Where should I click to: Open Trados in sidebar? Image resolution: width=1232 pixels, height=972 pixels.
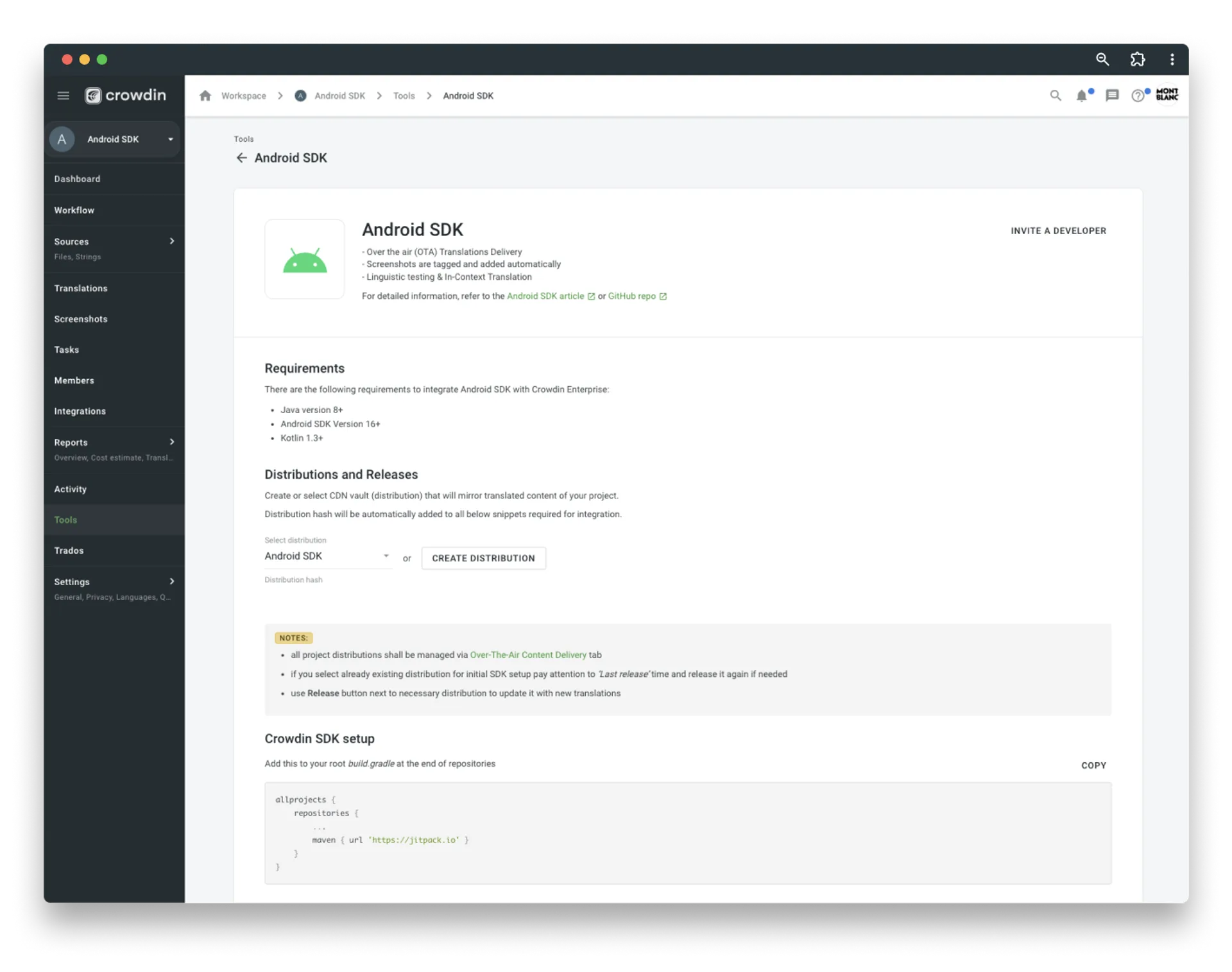click(x=114, y=550)
